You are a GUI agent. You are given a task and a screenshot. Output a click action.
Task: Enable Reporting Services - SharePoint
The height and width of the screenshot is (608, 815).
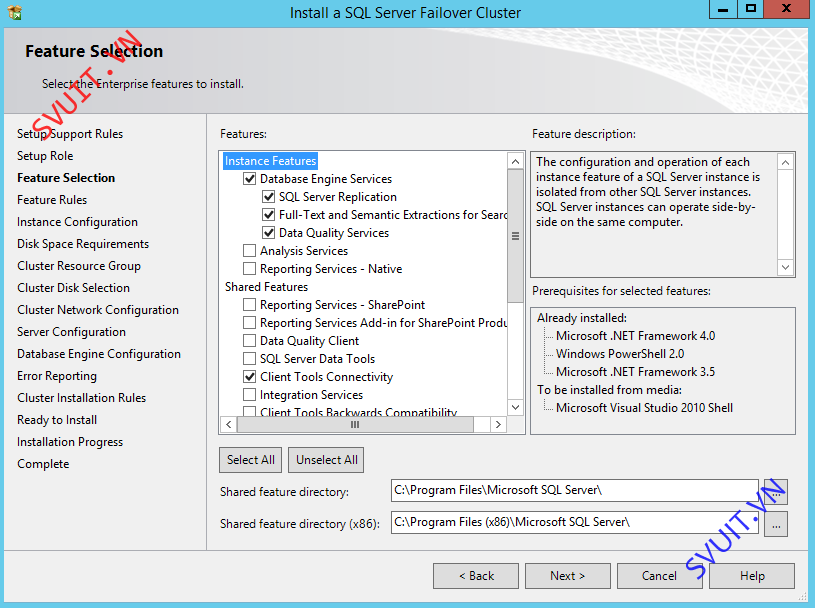pos(249,305)
